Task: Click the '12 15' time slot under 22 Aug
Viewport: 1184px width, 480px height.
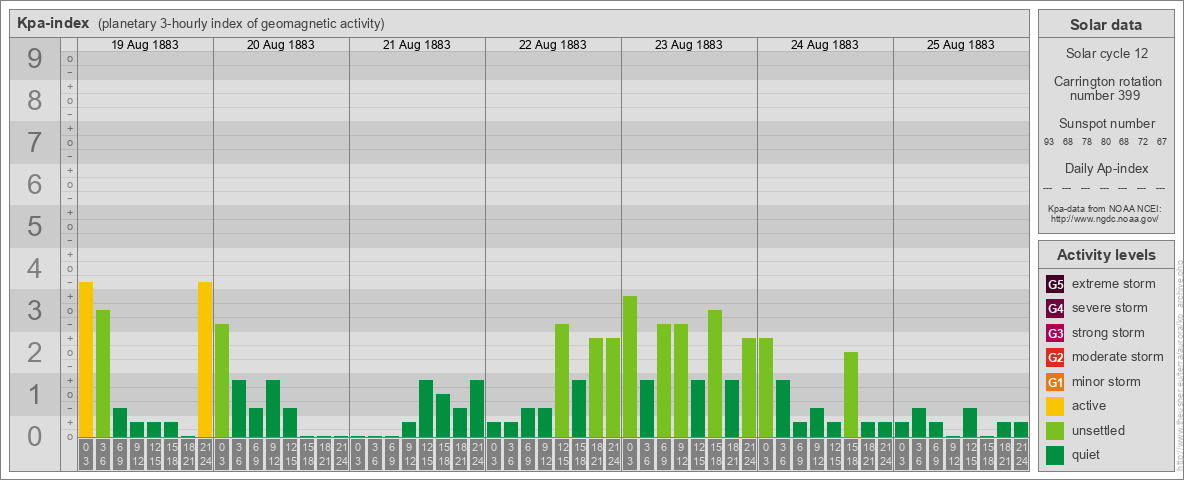Action: [562, 455]
